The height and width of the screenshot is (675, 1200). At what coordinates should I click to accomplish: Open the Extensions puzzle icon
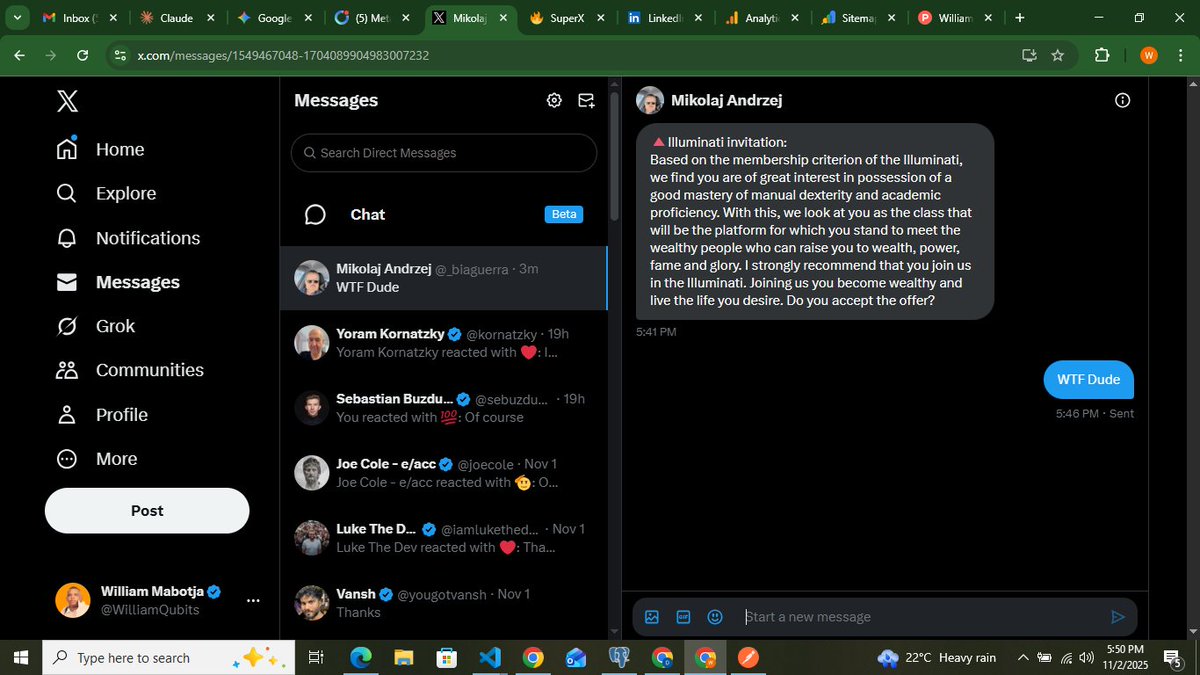point(1102,55)
